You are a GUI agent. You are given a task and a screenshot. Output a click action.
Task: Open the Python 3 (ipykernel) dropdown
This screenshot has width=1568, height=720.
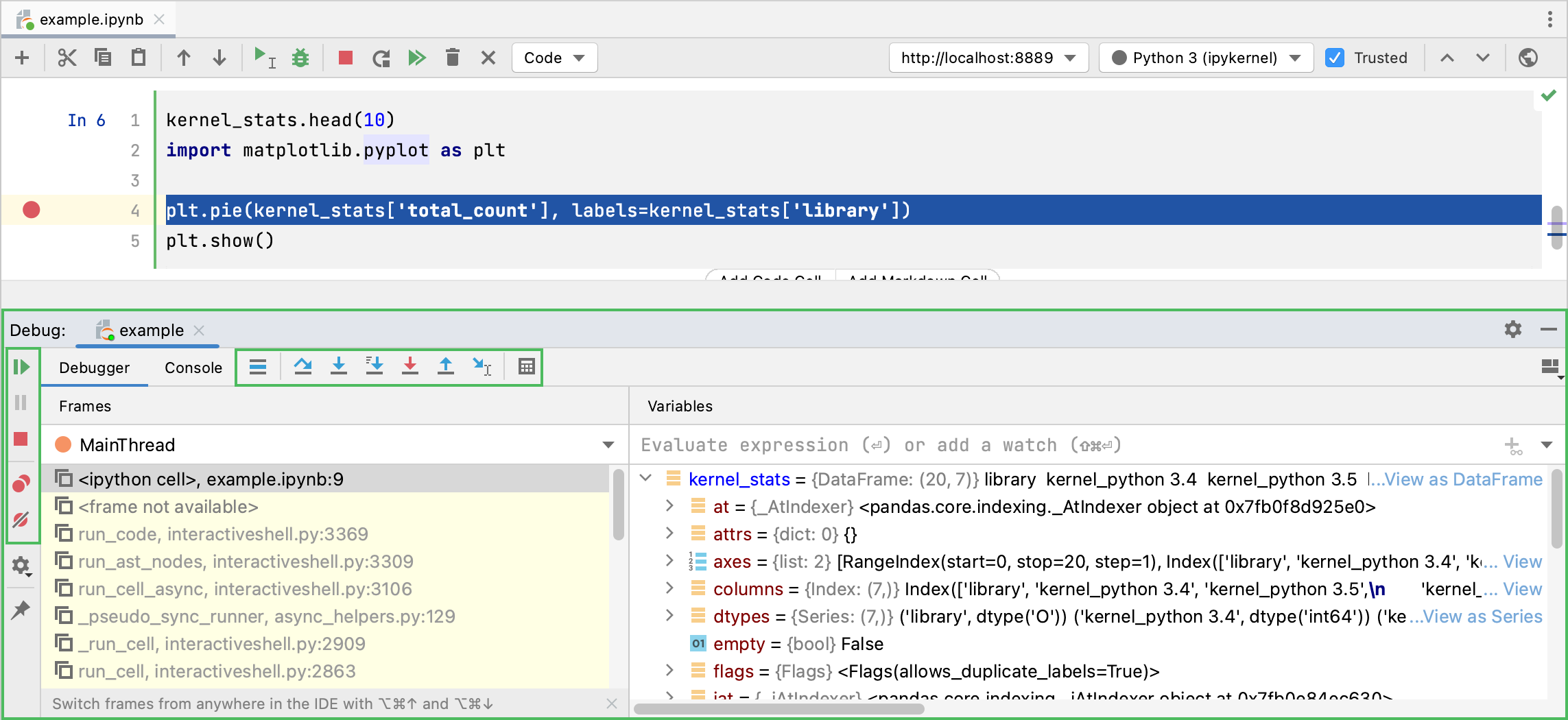click(x=1292, y=58)
